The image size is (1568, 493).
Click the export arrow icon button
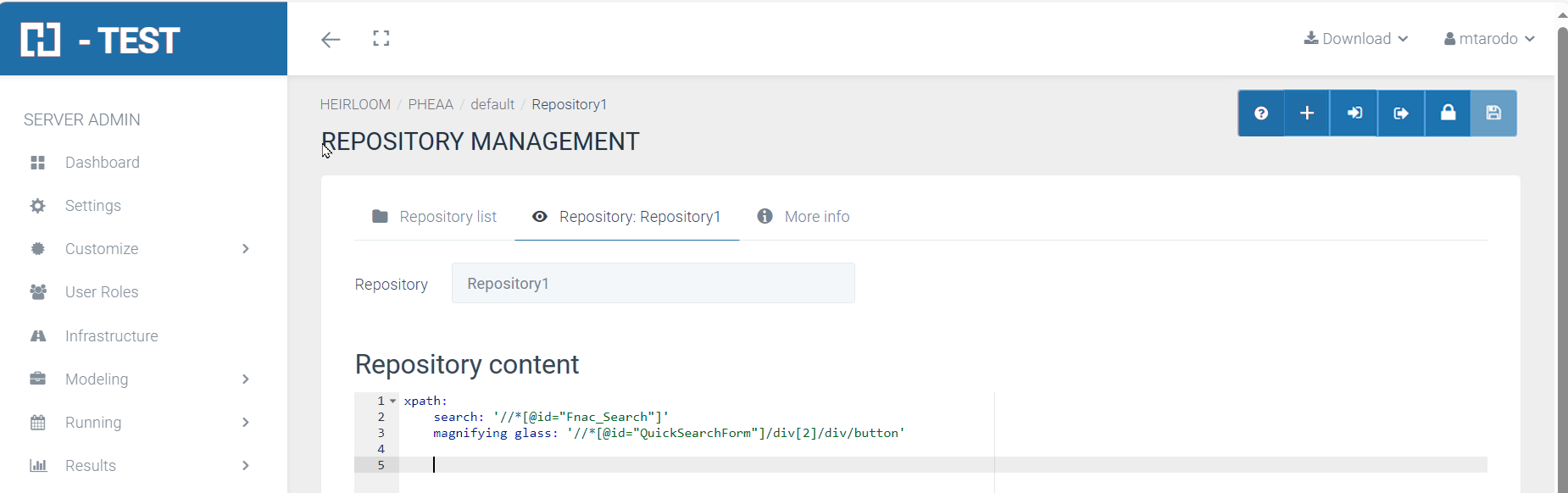point(1401,114)
